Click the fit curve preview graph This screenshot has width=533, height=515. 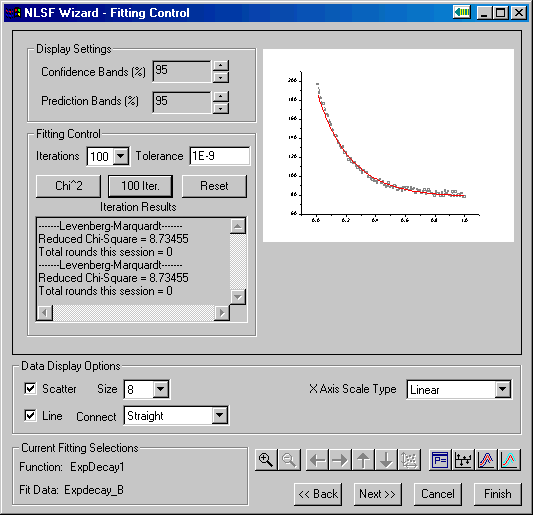[388, 145]
